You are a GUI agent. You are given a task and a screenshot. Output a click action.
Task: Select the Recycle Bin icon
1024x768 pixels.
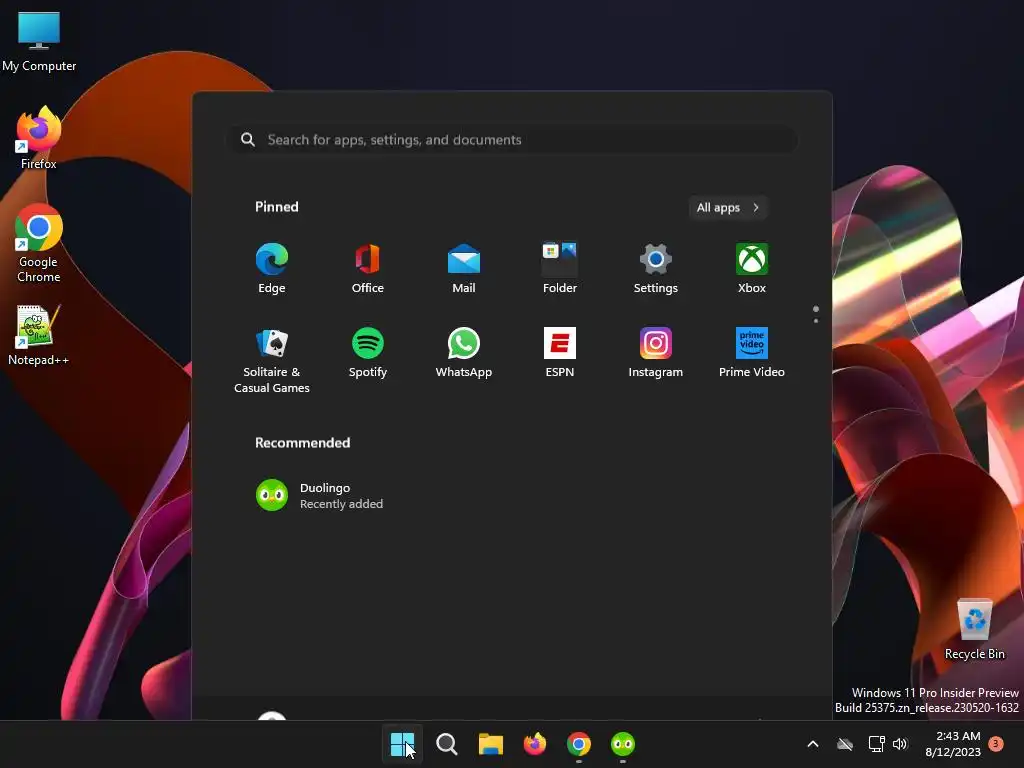[974, 630]
